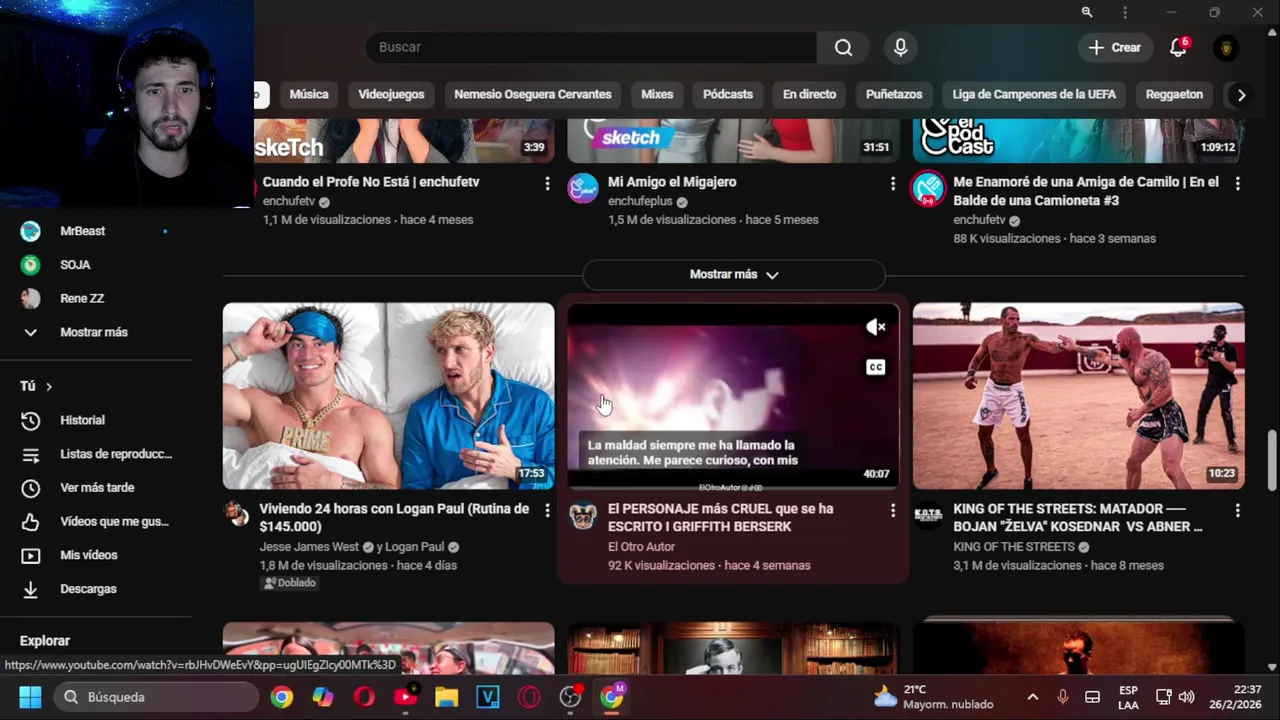Screen dimensions: 1280x720
Task: Open the Logan Paul video thumbnail
Action: (x=388, y=396)
